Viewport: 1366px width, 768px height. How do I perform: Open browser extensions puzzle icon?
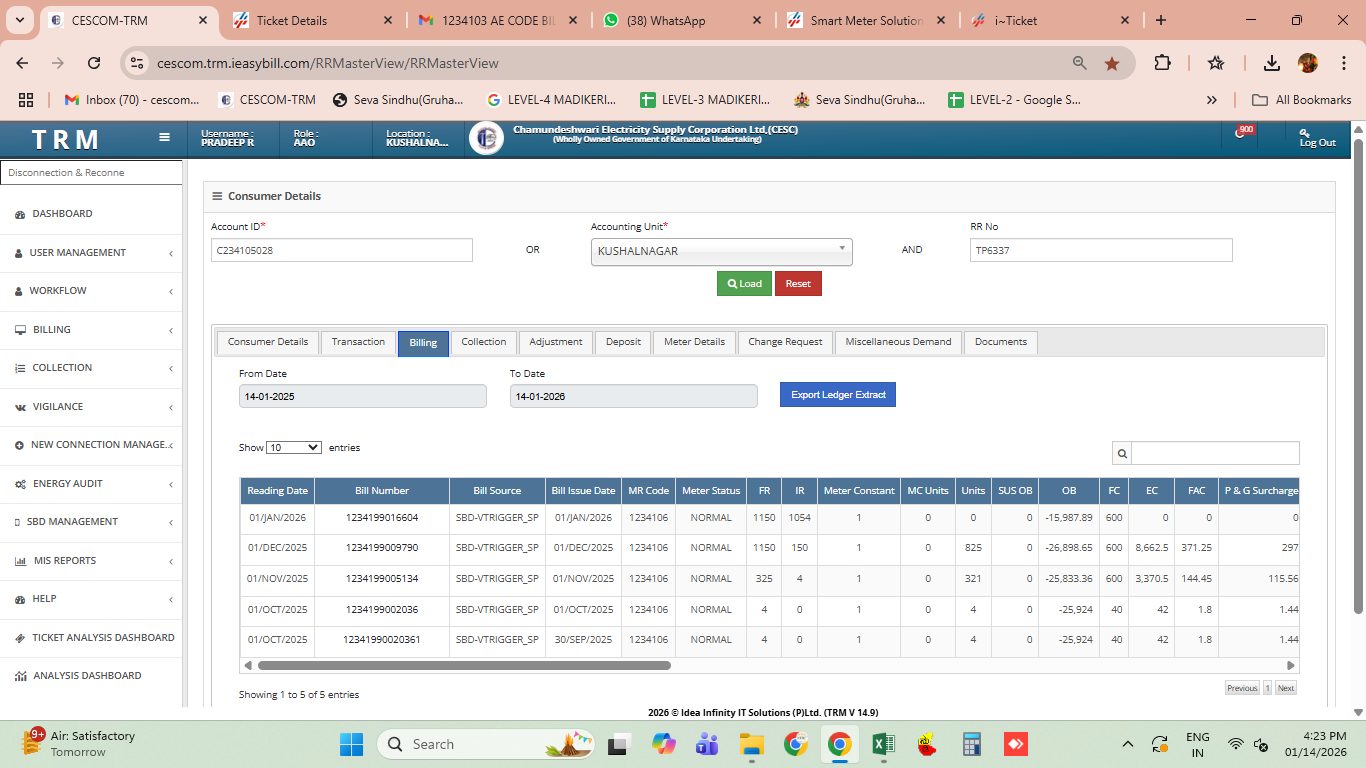click(x=1162, y=63)
